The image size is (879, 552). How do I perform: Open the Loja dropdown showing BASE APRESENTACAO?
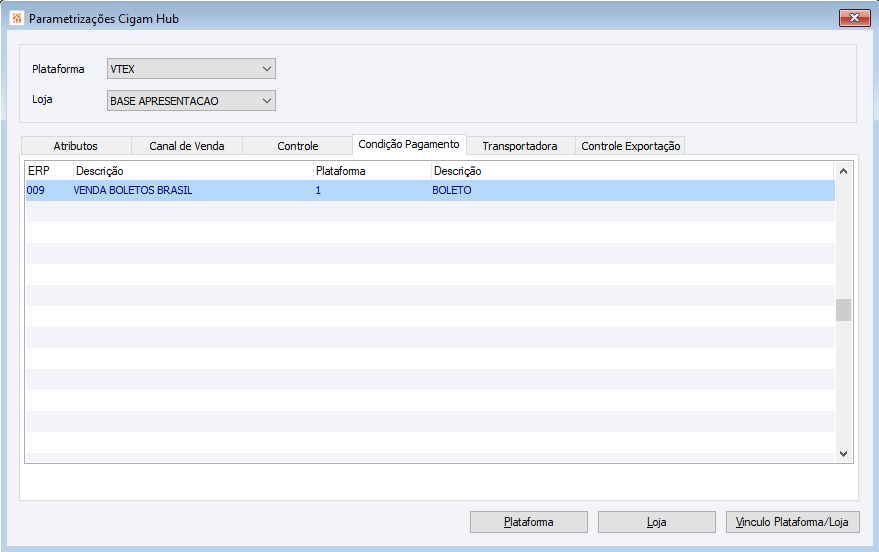tap(191, 101)
